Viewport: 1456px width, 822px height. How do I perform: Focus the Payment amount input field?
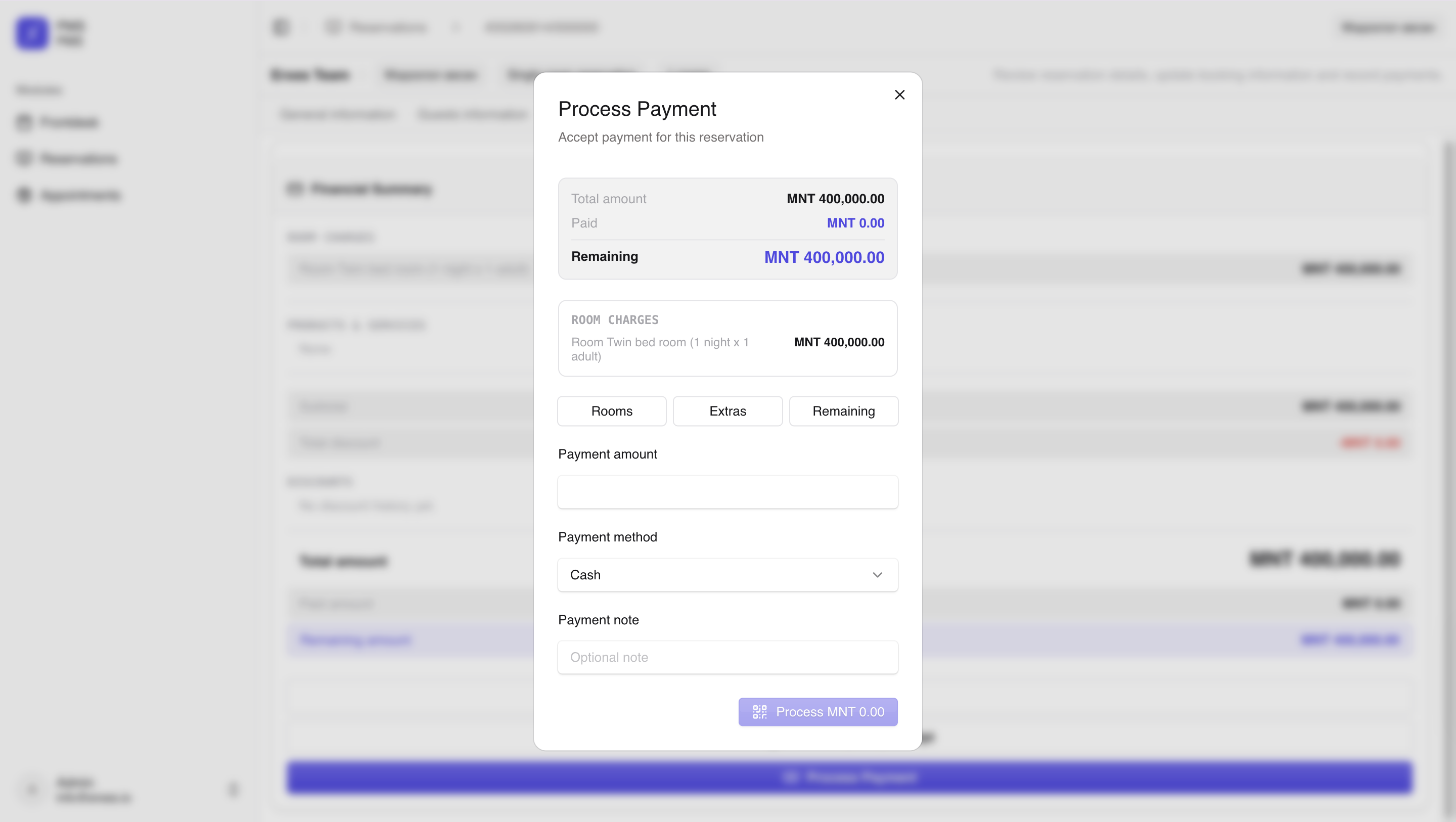[727, 492]
